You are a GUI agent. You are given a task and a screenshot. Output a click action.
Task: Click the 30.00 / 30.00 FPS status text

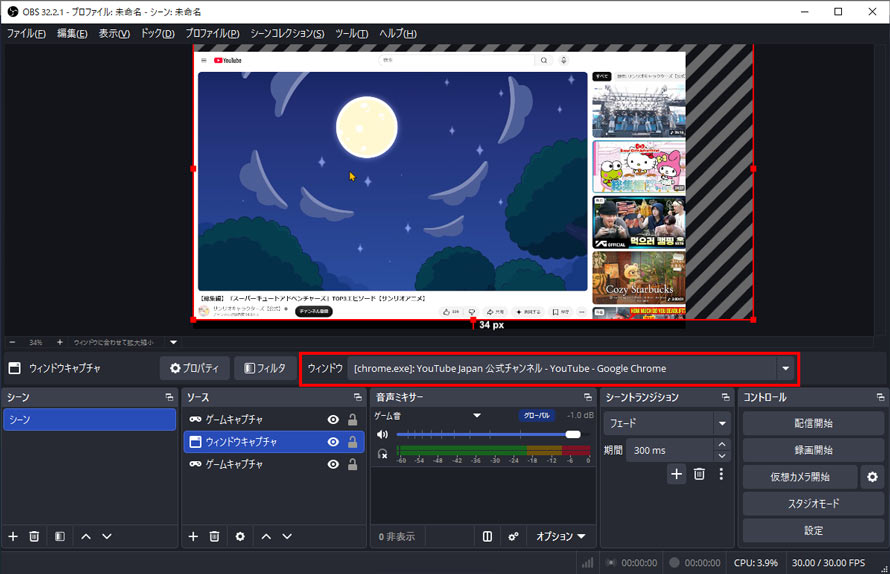coord(828,563)
